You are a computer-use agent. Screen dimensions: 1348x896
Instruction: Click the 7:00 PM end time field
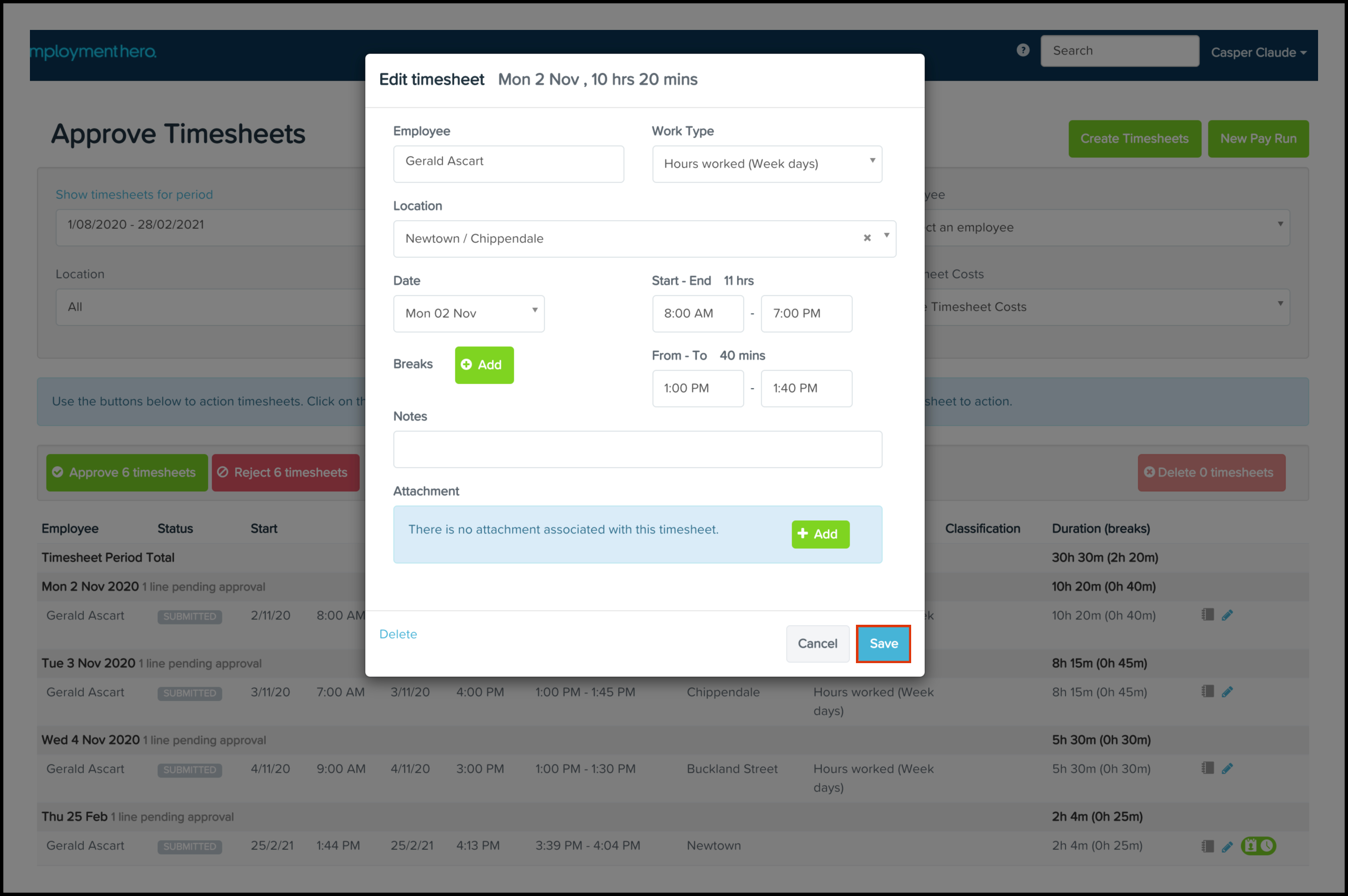(806, 313)
